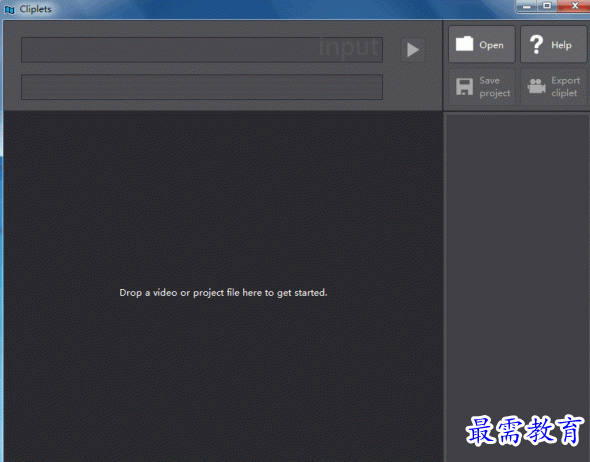Click the lower output timeline bar
The image size is (590, 462).
(202, 87)
